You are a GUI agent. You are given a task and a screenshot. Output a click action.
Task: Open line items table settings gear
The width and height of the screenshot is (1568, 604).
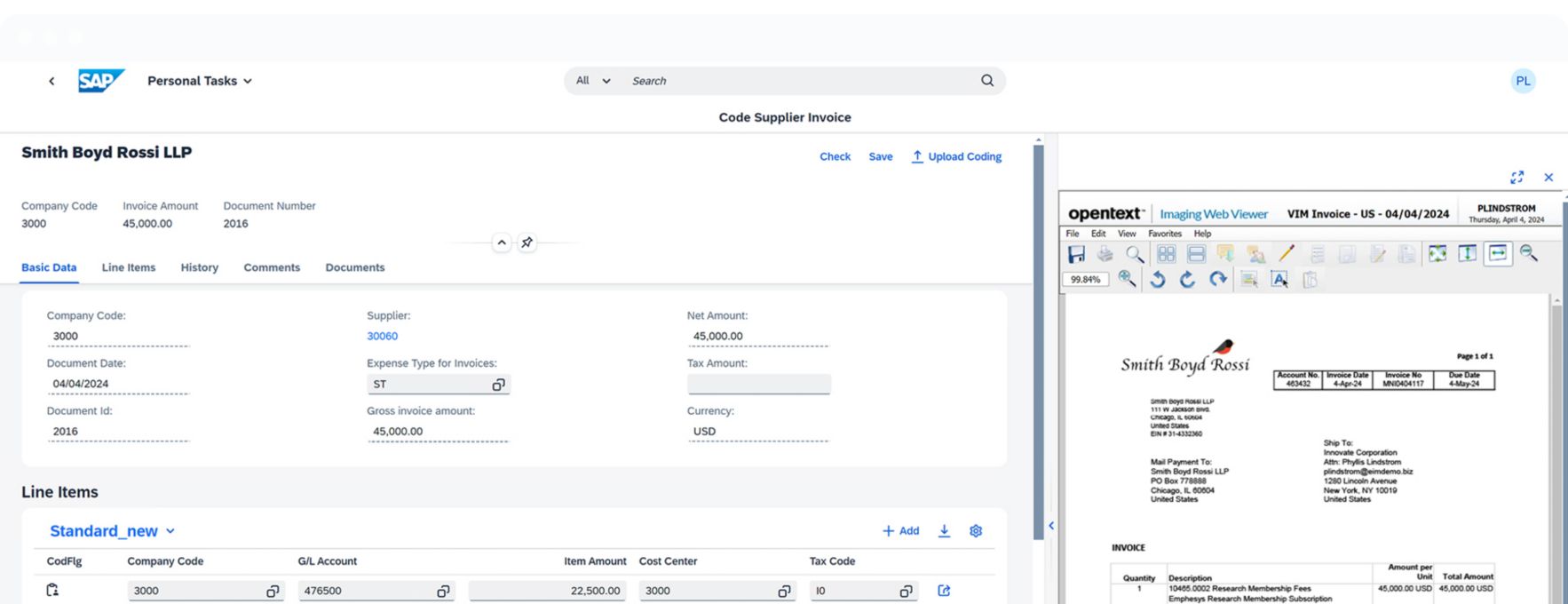pyautogui.click(x=976, y=531)
